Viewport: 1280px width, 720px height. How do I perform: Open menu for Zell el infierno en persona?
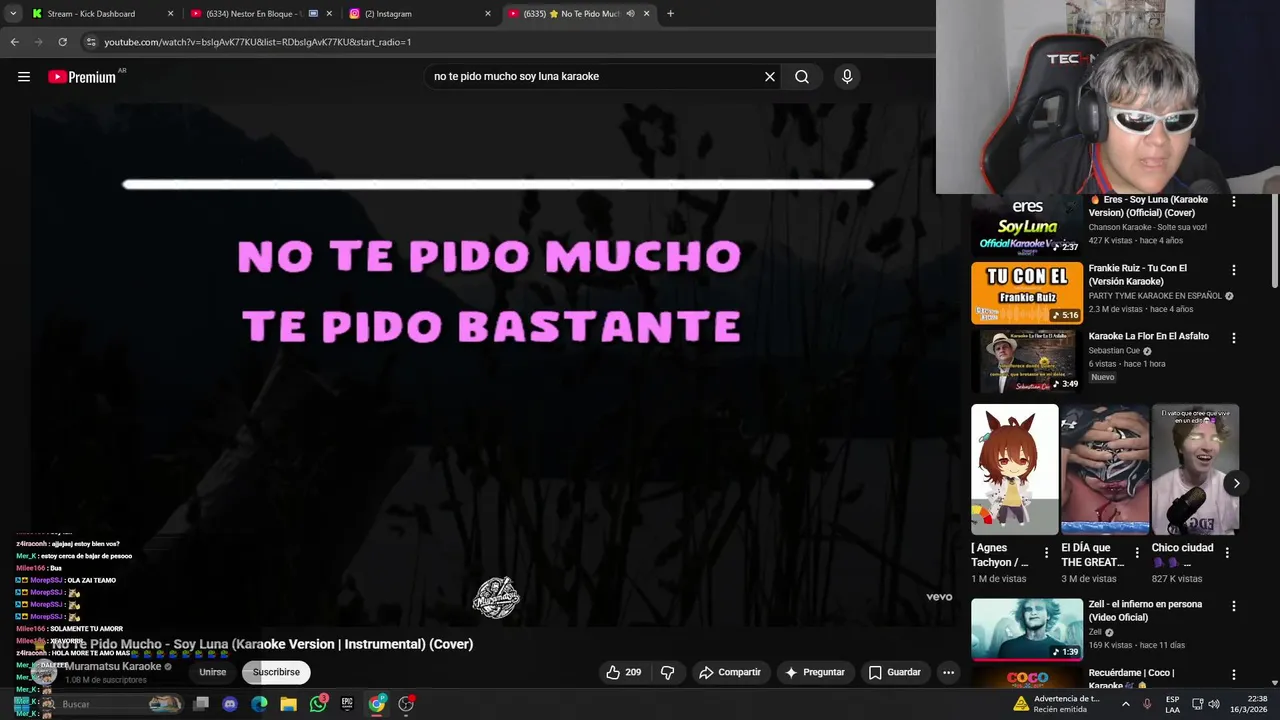point(1234,606)
